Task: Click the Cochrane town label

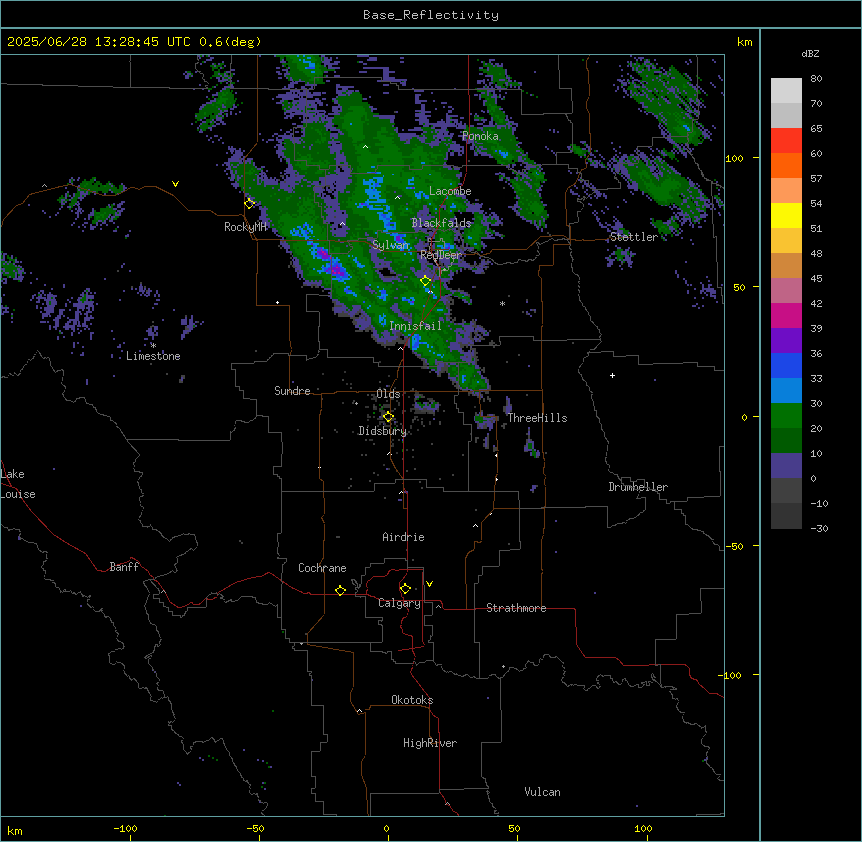Action: tap(322, 568)
